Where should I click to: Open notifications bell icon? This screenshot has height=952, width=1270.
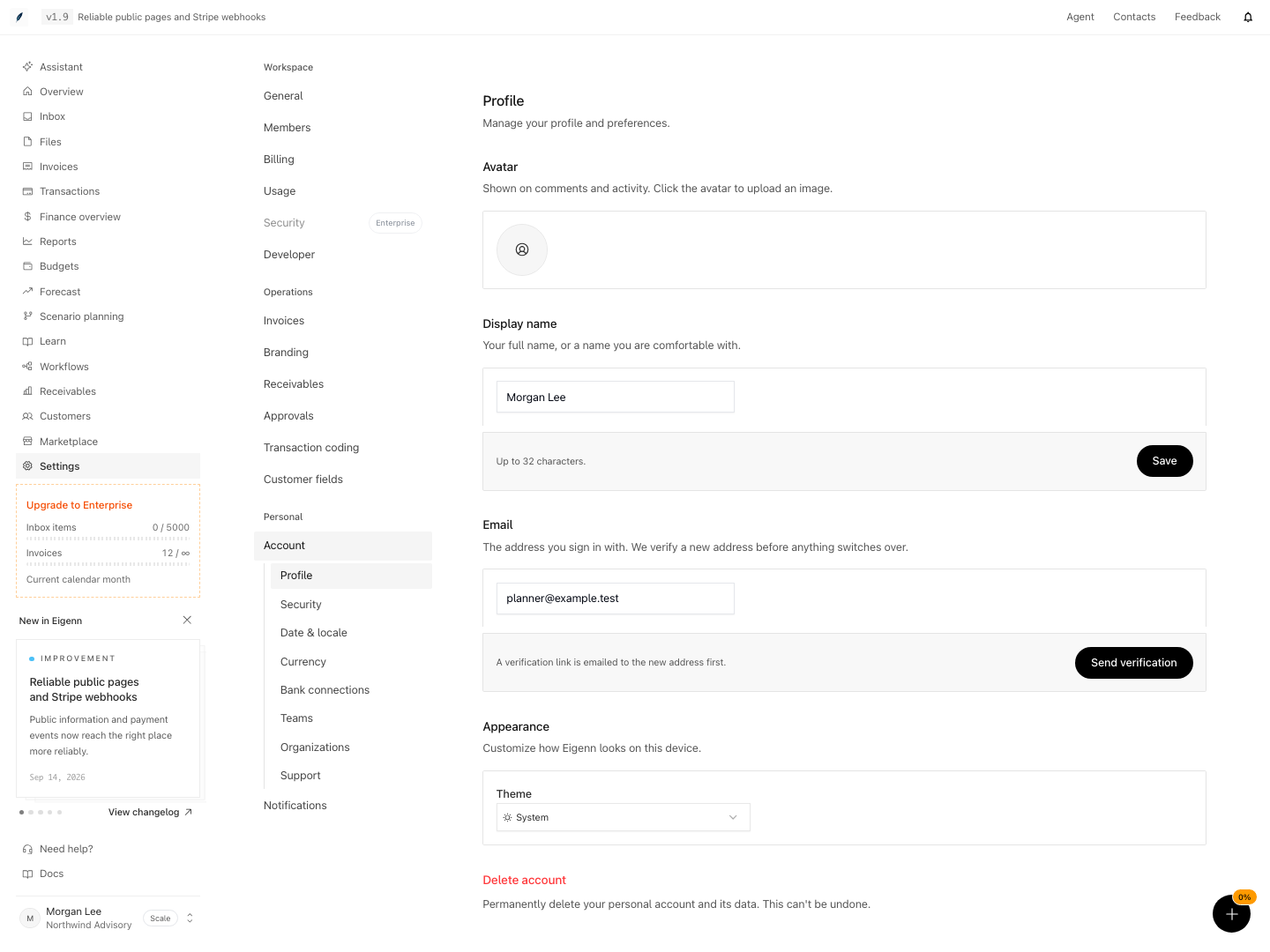[x=1248, y=17]
